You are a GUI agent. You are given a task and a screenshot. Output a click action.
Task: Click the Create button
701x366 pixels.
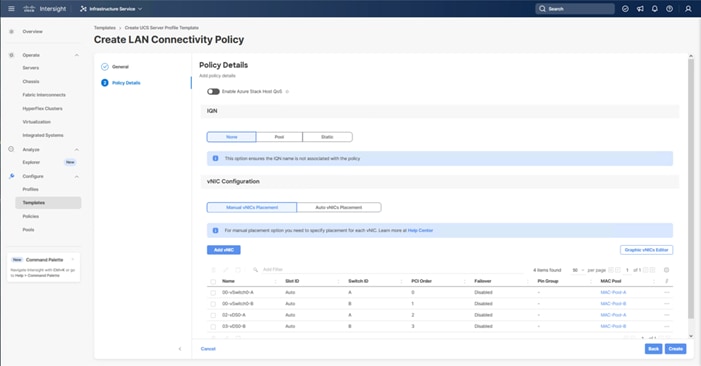pos(676,349)
